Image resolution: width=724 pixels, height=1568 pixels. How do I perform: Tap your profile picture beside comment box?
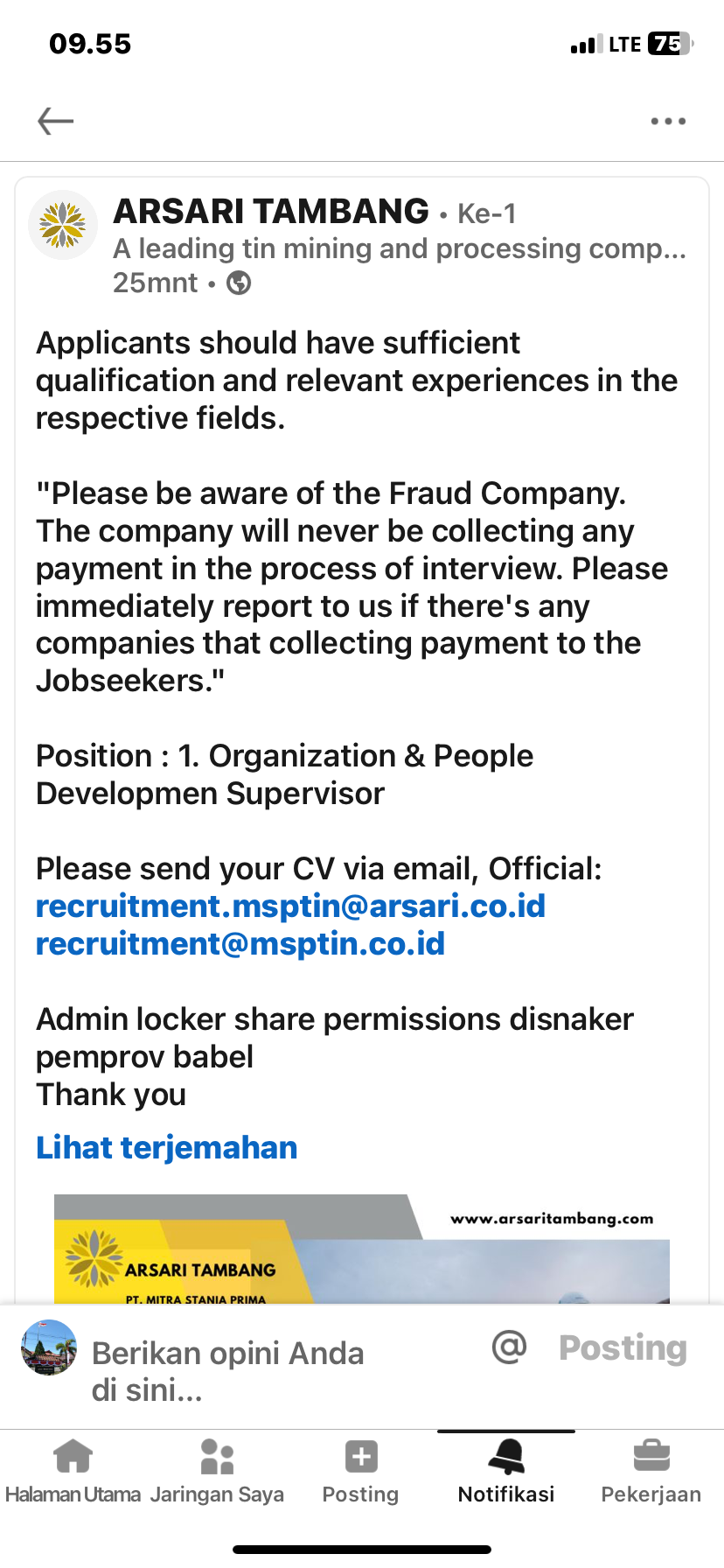49,1347
